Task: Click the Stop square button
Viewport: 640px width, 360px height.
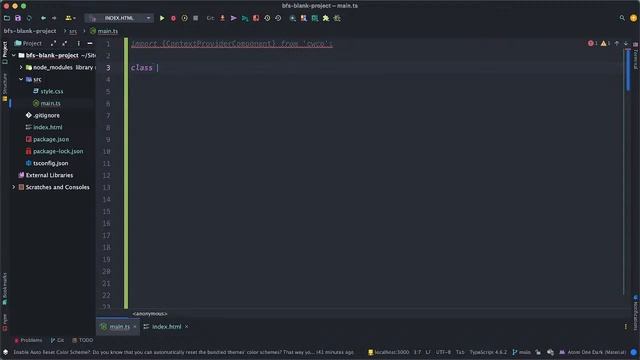Action: [x=196, y=18]
